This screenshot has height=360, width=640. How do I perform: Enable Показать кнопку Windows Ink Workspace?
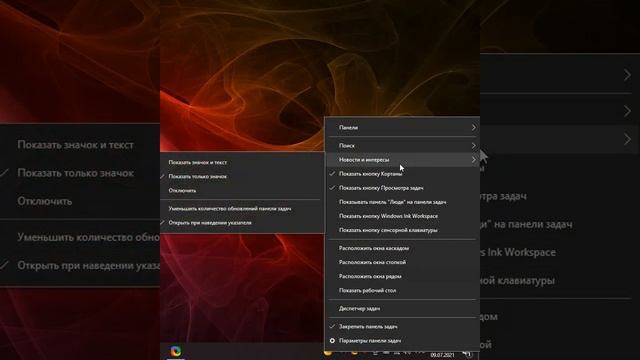402,216
